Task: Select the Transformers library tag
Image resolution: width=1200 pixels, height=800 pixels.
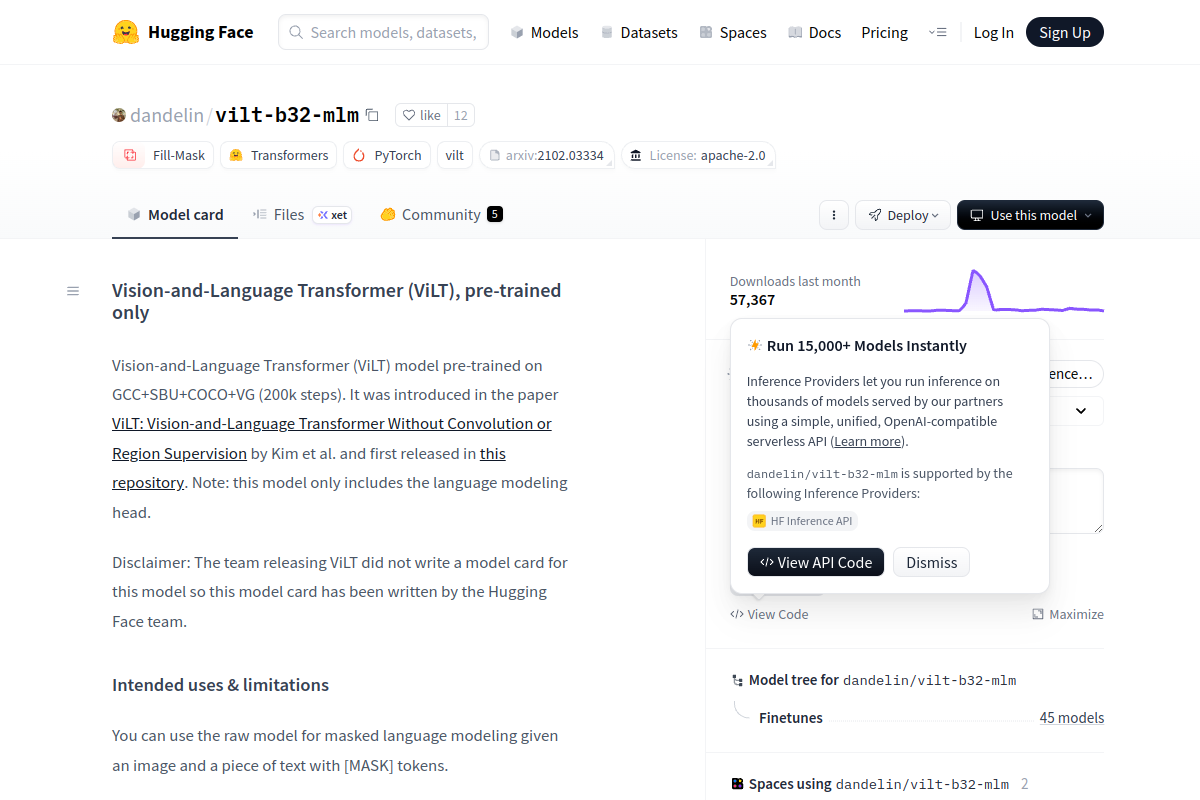Action: [278, 155]
